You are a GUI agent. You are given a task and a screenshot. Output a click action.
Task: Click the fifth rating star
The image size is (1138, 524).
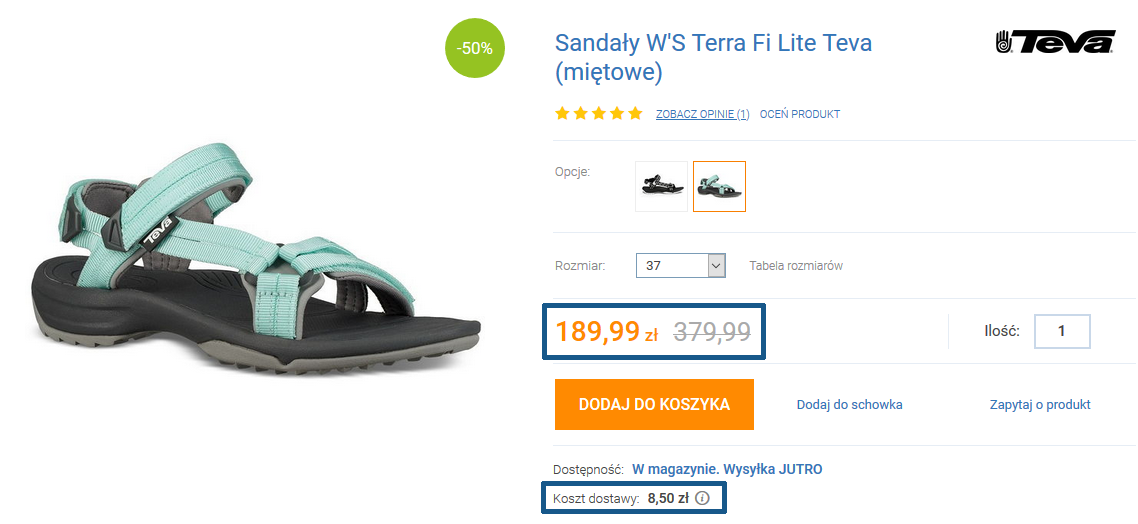[635, 114]
